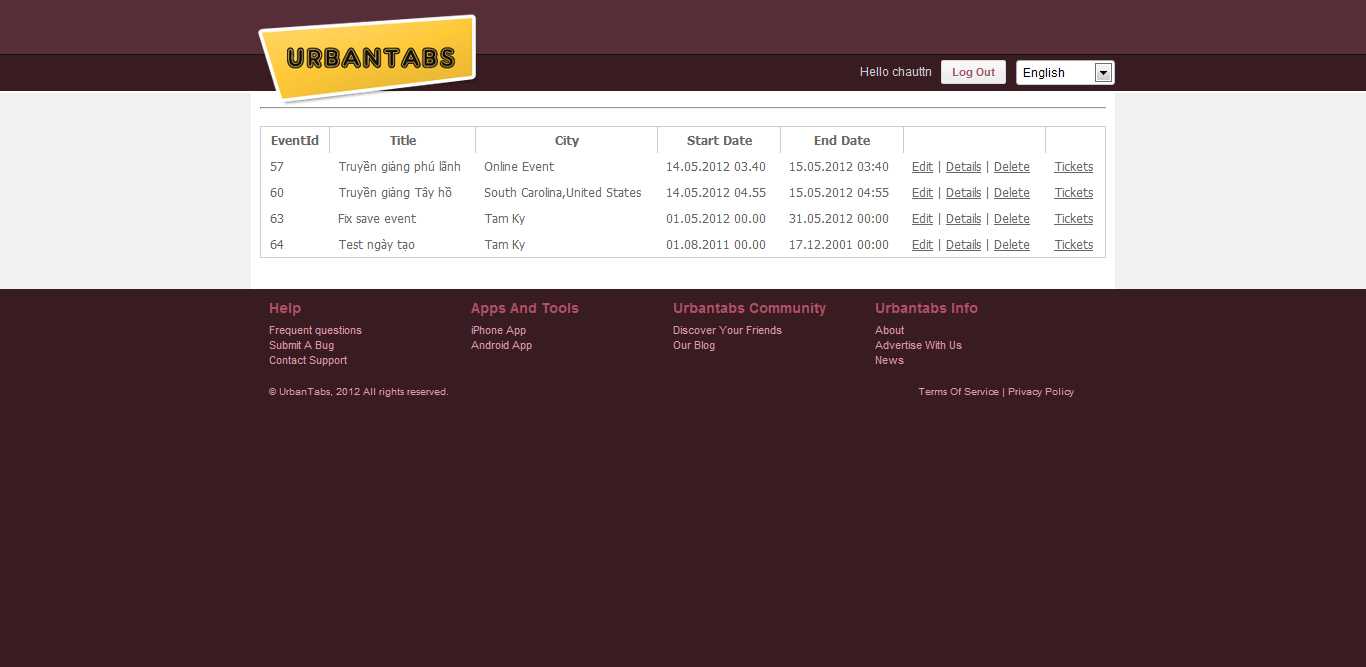Edit event 64 Test ngày tạo
Viewport: 1366px width, 667px height.
click(922, 245)
